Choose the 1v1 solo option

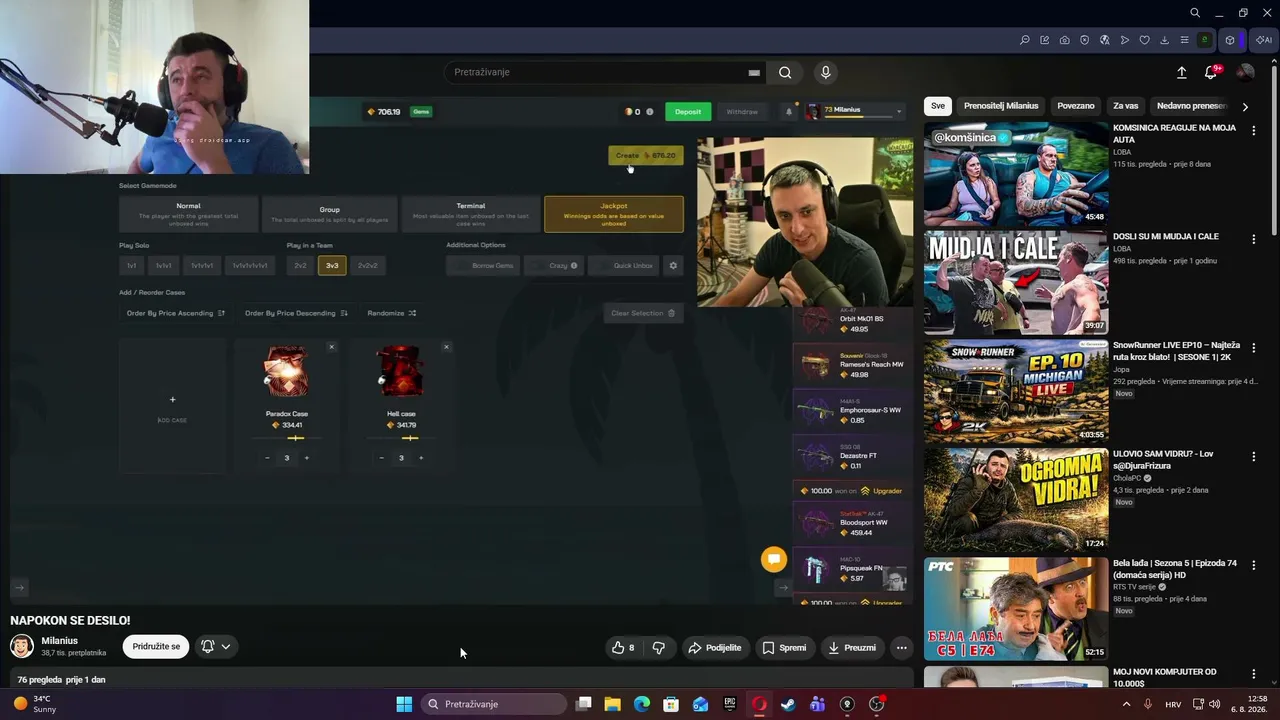[131, 265]
